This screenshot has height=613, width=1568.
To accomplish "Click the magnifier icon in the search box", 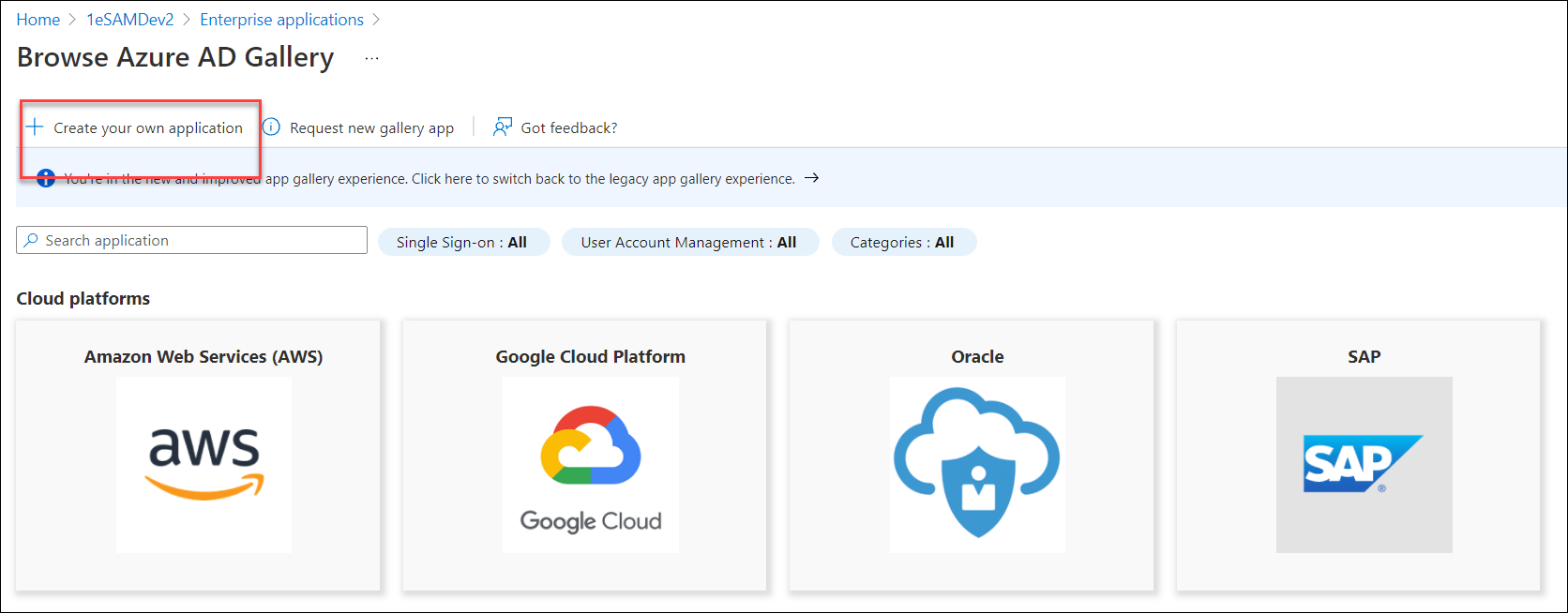I will 31,241.
